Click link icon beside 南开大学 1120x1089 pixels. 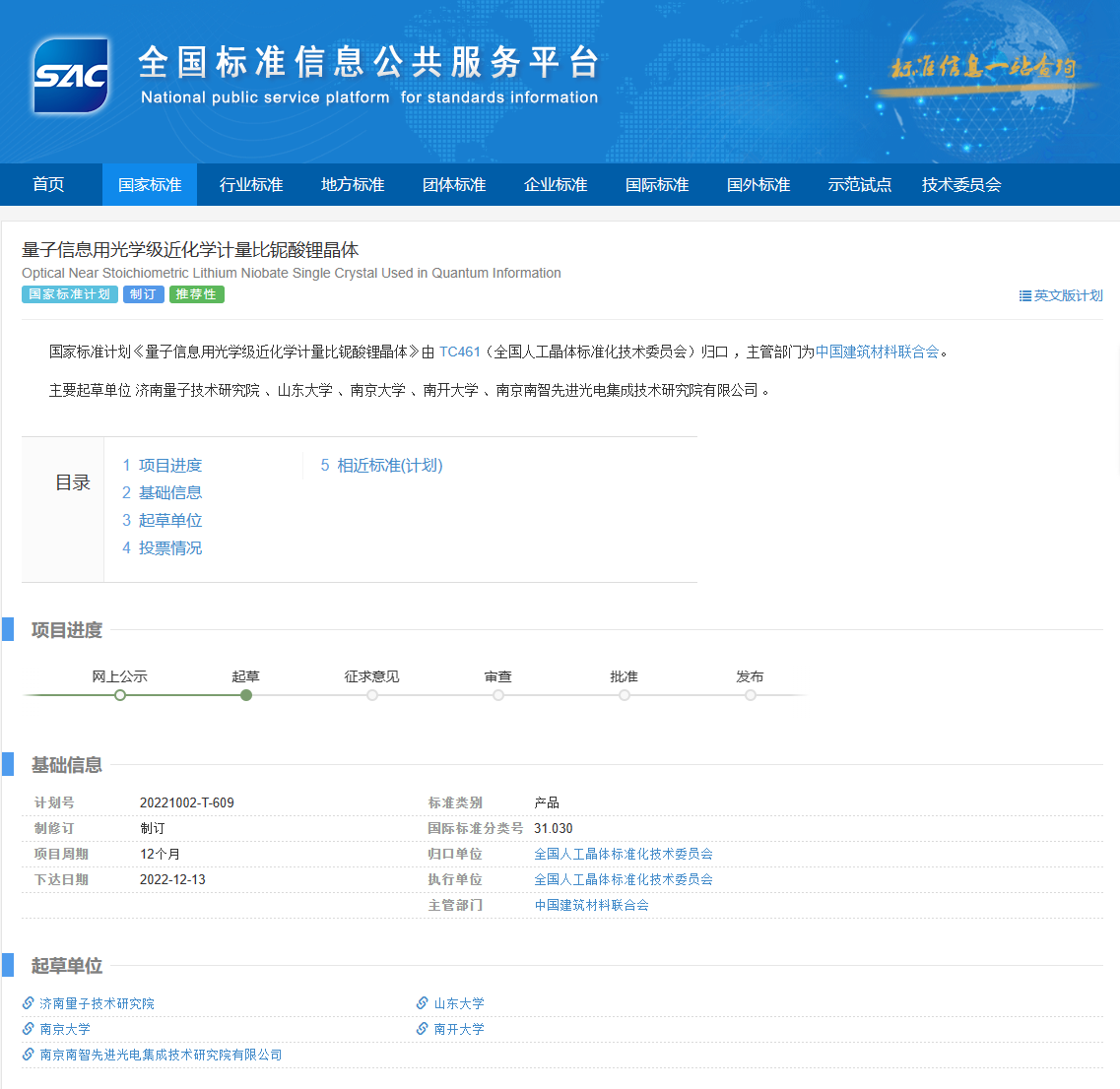pyautogui.click(x=423, y=1028)
